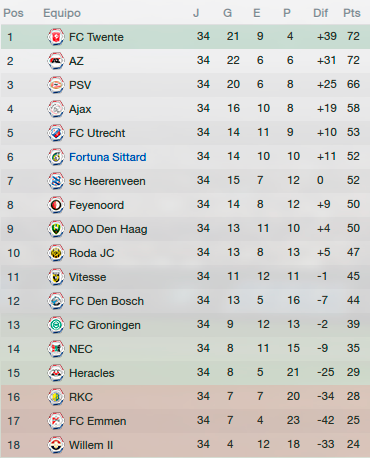Click the Willem II club crest

click(x=56, y=445)
